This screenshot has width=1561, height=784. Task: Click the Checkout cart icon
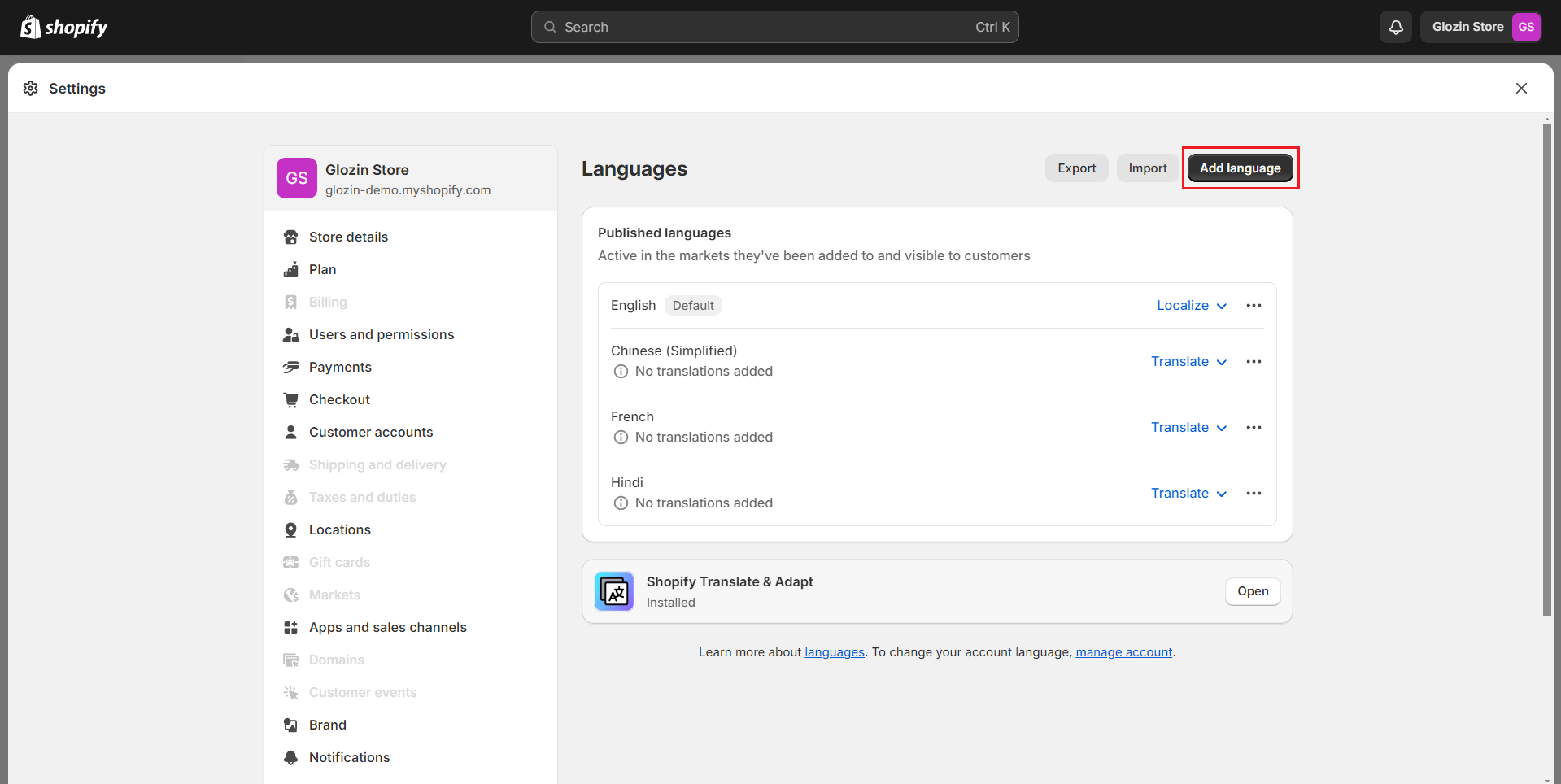coord(290,400)
